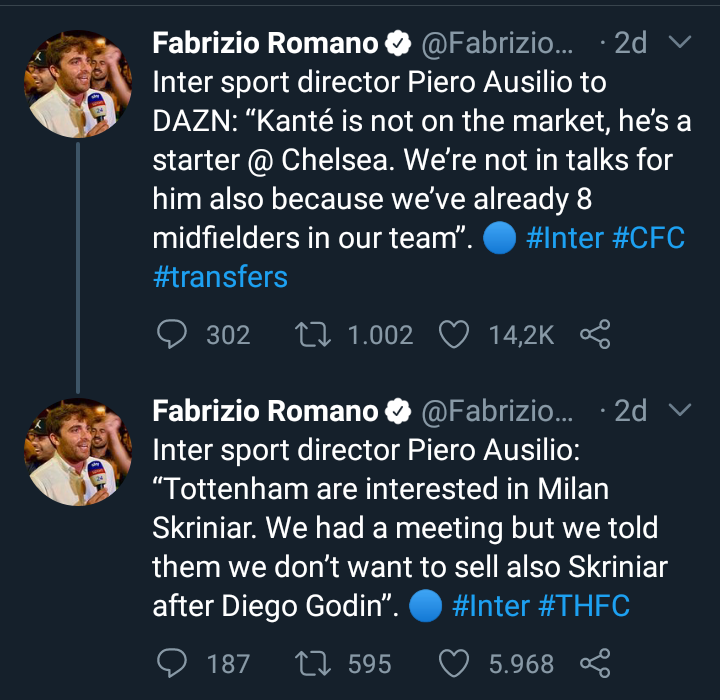Open the #CFC hashtag link
Screen dimensions: 720x700
click(x=645, y=239)
